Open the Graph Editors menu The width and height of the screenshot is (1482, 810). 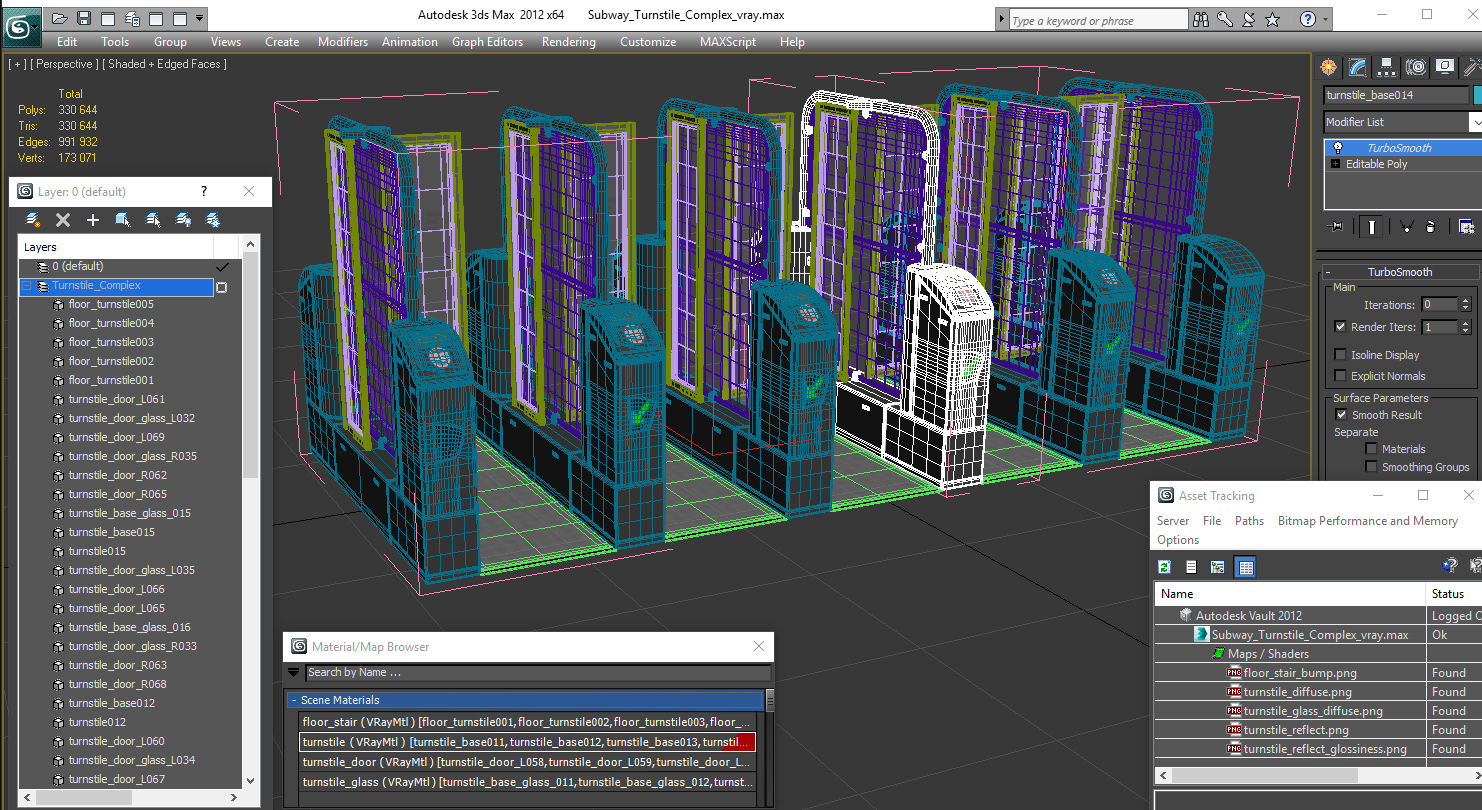click(x=487, y=42)
